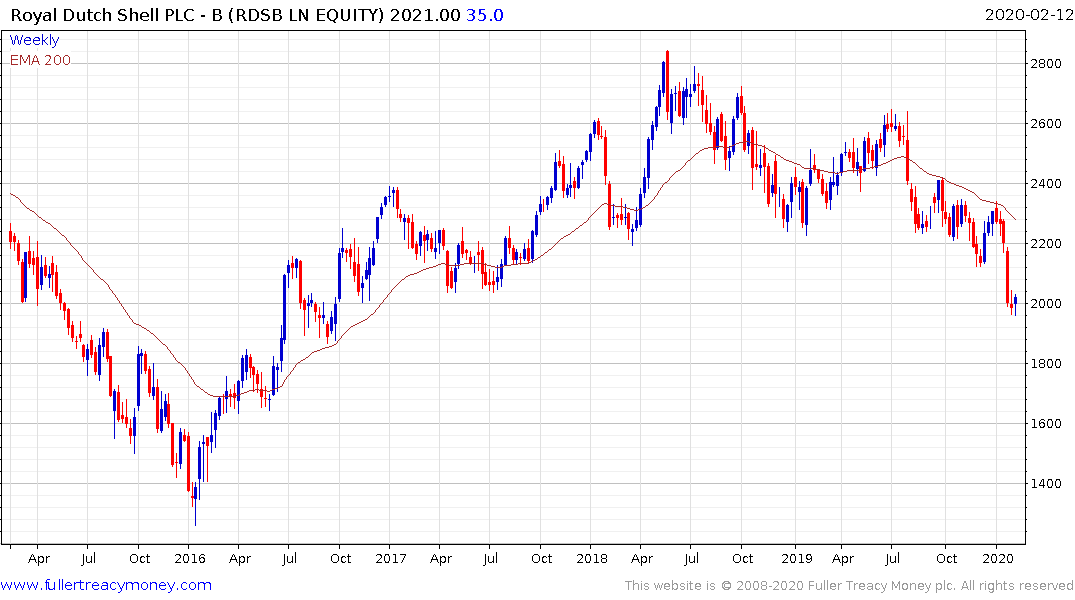Viewport: 1075px width, 600px height.
Task: Click the last price value 2021.00
Action: point(425,15)
